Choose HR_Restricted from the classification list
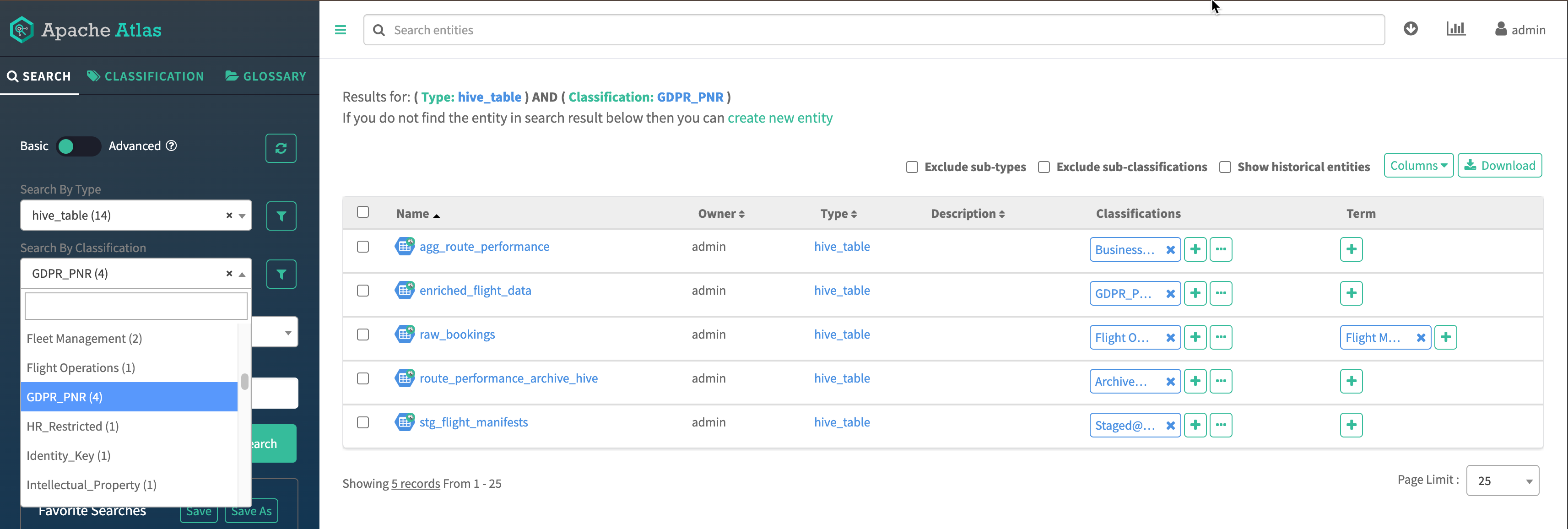This screenshot has width=1568, height=529. tap(72, 426)
